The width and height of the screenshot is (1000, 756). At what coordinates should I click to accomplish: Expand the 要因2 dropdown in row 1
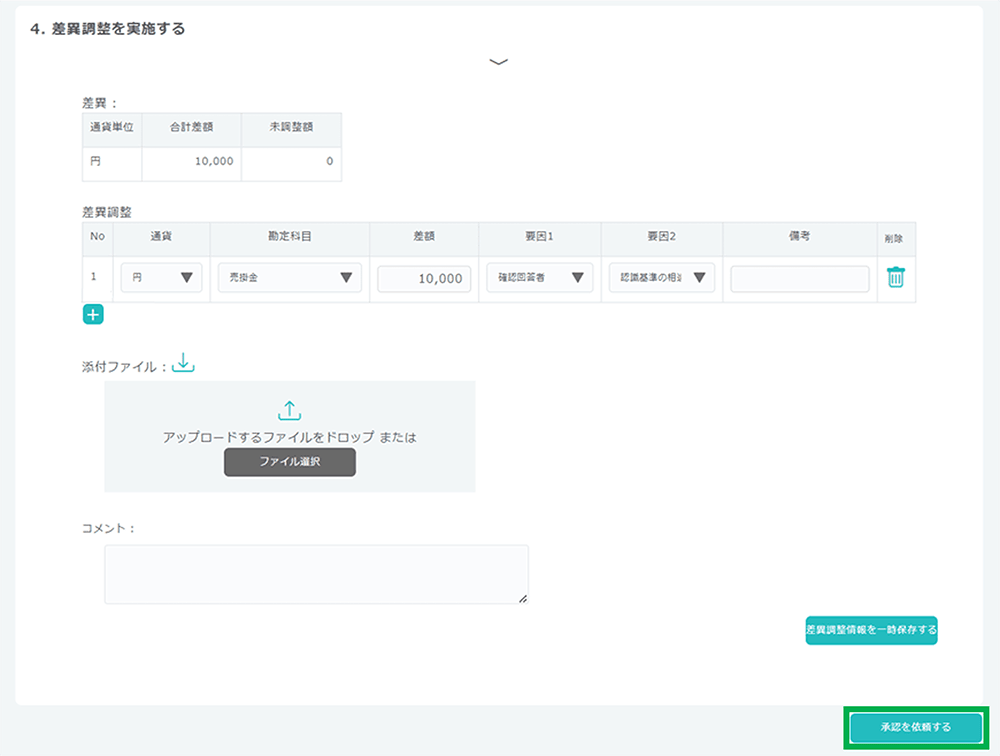(661, 278)
